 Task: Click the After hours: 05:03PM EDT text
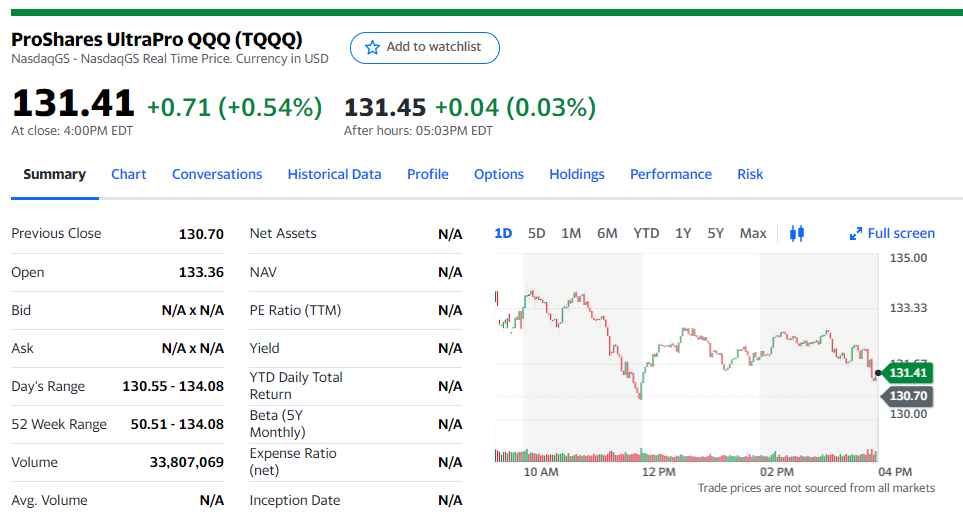(418, 131)
